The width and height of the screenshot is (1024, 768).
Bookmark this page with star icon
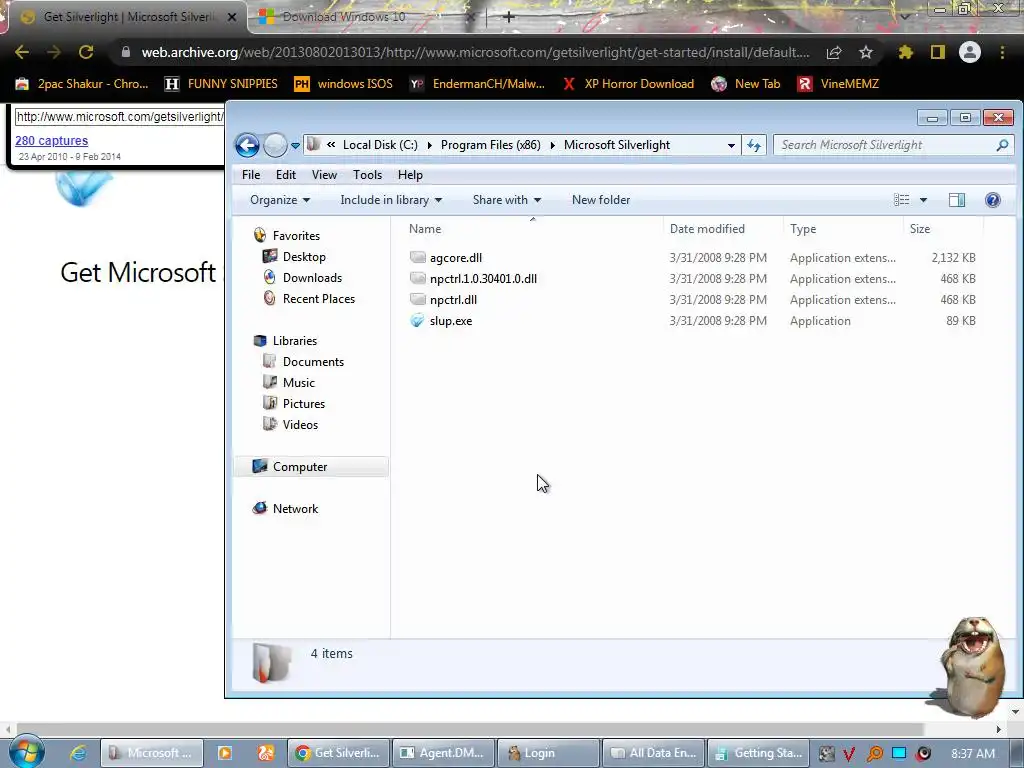[866, 52]
